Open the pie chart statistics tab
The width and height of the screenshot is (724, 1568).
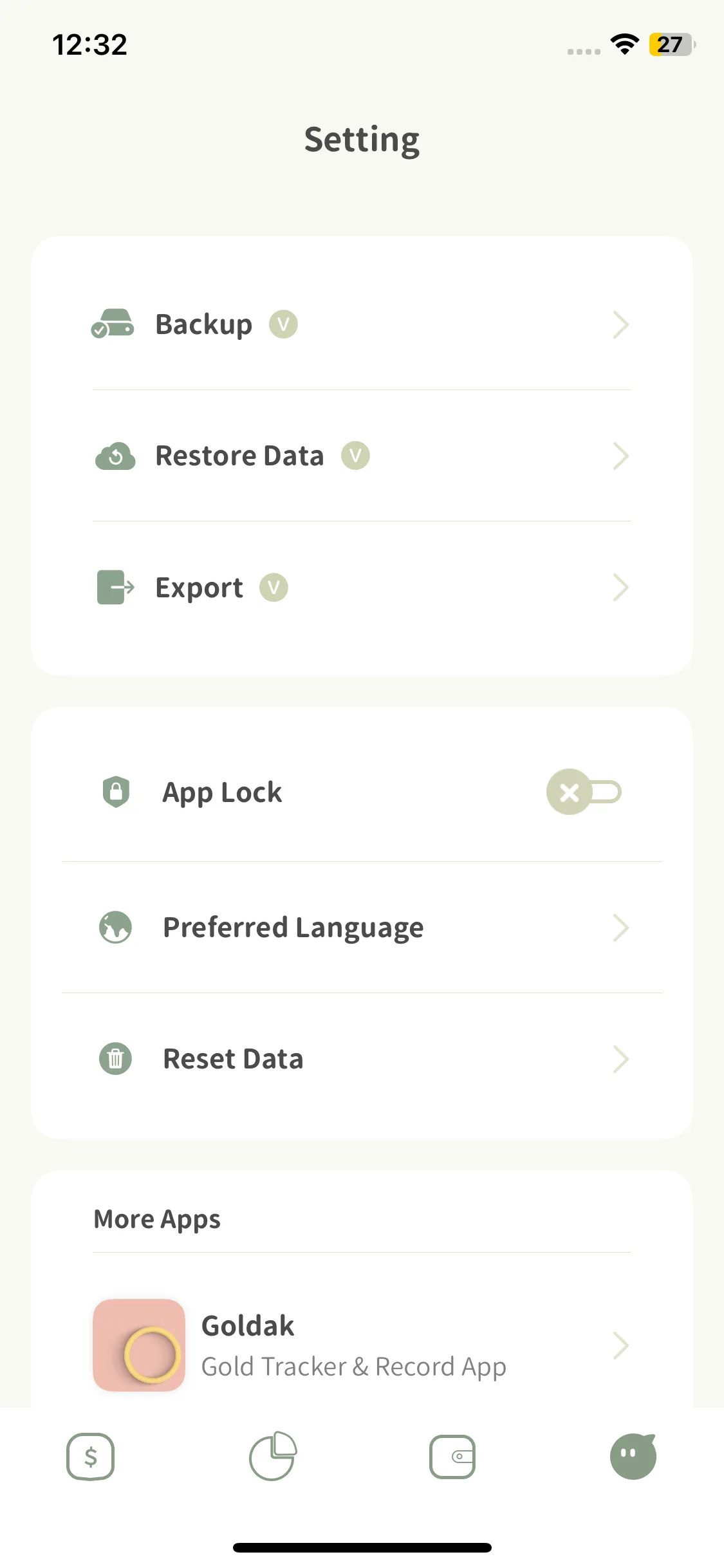[272, 1456]
